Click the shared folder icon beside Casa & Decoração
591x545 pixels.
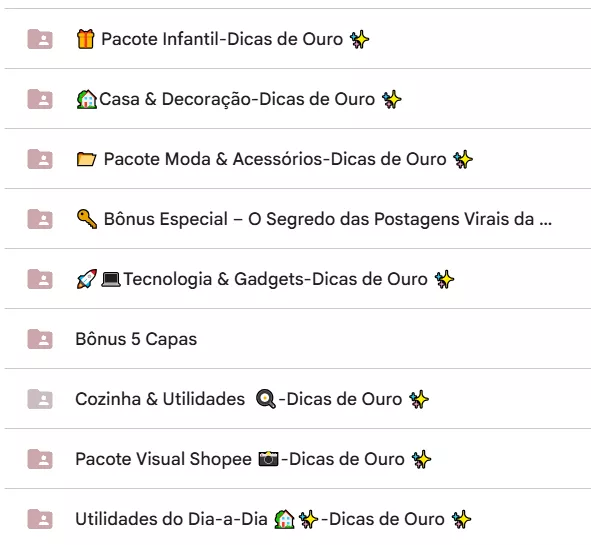click(x=40, y=99)
